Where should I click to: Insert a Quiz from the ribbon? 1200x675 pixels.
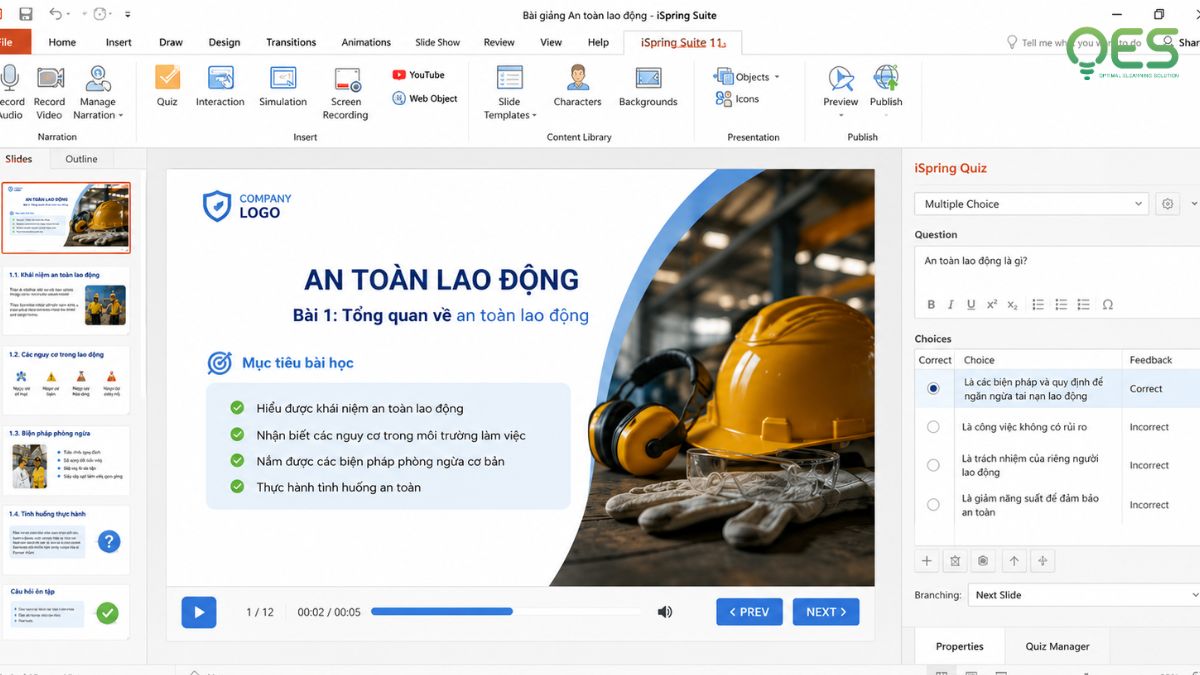[167, 86]
